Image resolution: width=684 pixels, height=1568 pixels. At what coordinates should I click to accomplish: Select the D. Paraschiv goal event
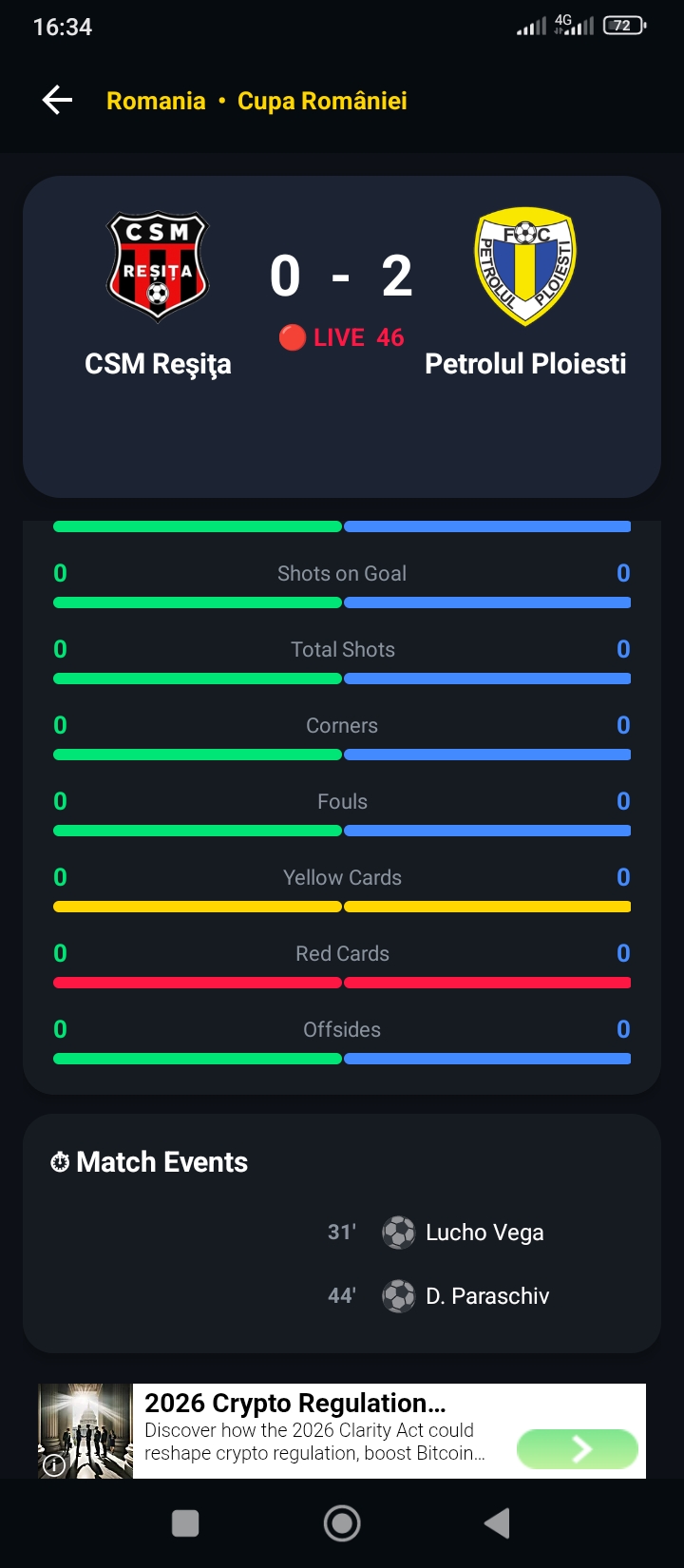tap(439, 1296)
